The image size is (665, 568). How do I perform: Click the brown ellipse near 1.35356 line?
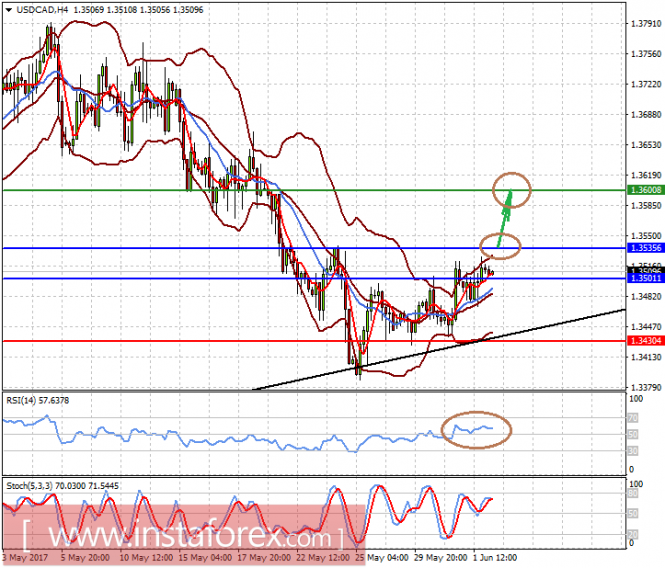point(500,246)
